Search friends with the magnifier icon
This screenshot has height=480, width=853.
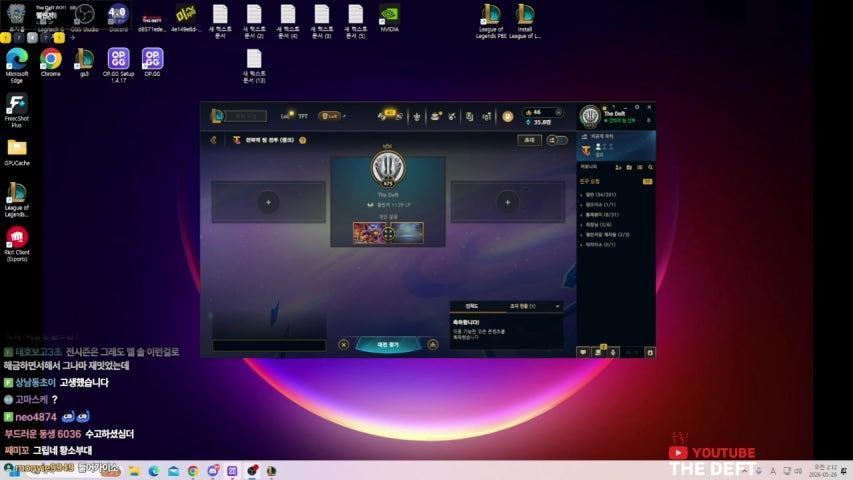click(x=650, y=167)
